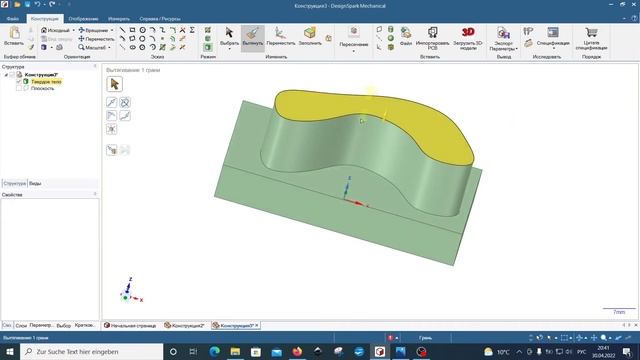Select the circle sketch tool in top row
Viewport: 640px width, 360px height.
click(142, 30)
